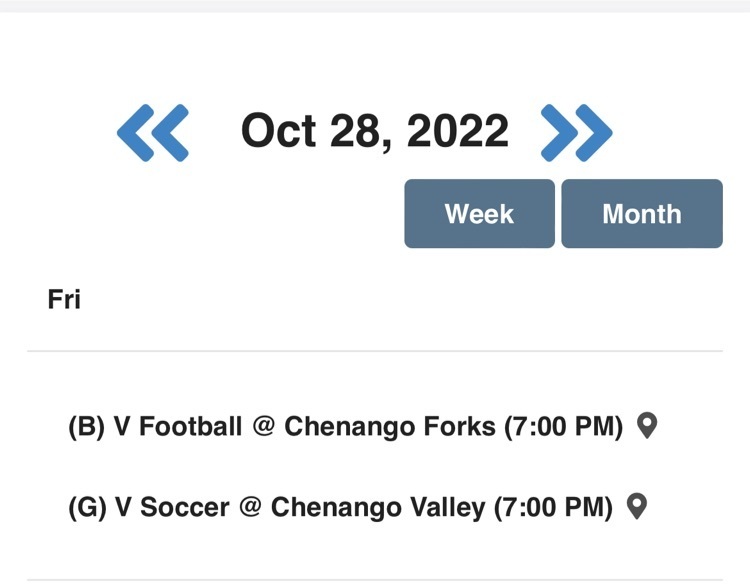Image resolution: width=750 pixels, height=585 pixels.
Task: Click the Chenango Forks event text
Action: pyautogui.click(x=390, y=426)
